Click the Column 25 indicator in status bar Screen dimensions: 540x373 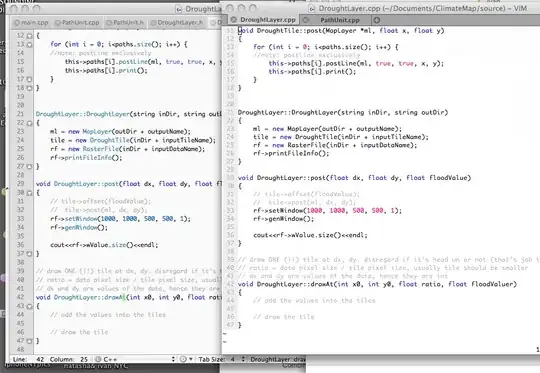click(x=69, y=359)
